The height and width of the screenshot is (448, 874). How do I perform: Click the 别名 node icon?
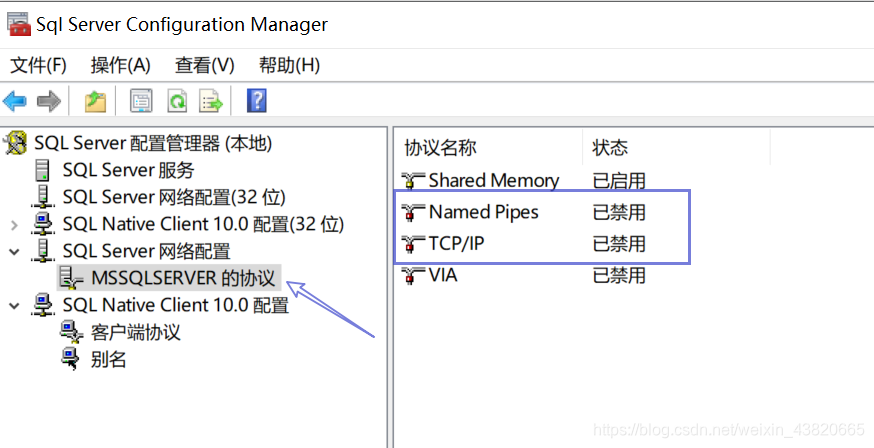pos(70,359)
